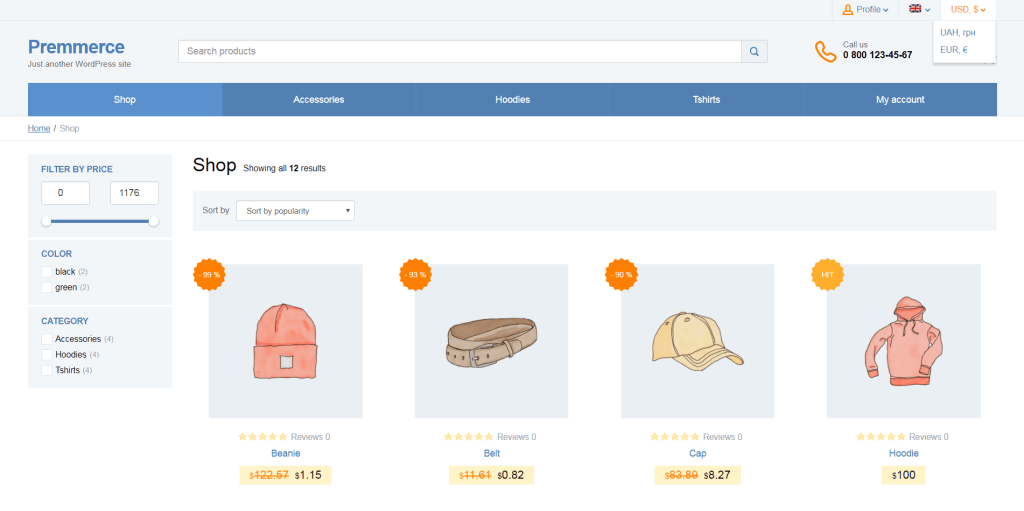Check the Tshirts category filter
Image resolution: width=1024 pixels, height=511 pixels.
46,371
